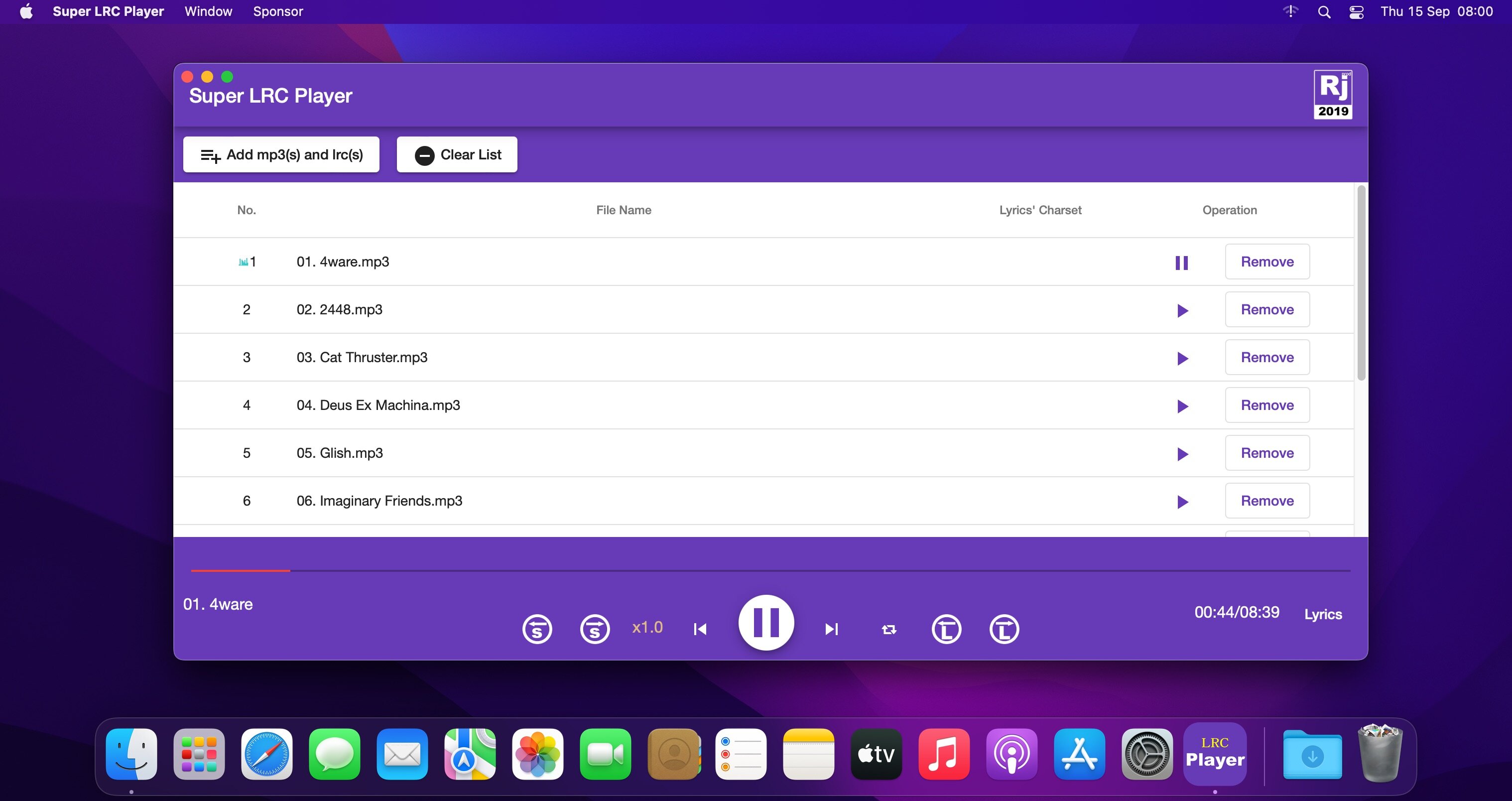The image size is (1512, 801).
Task: Click the Lyrics' Charset column header
Action: tap(1040, 210)
